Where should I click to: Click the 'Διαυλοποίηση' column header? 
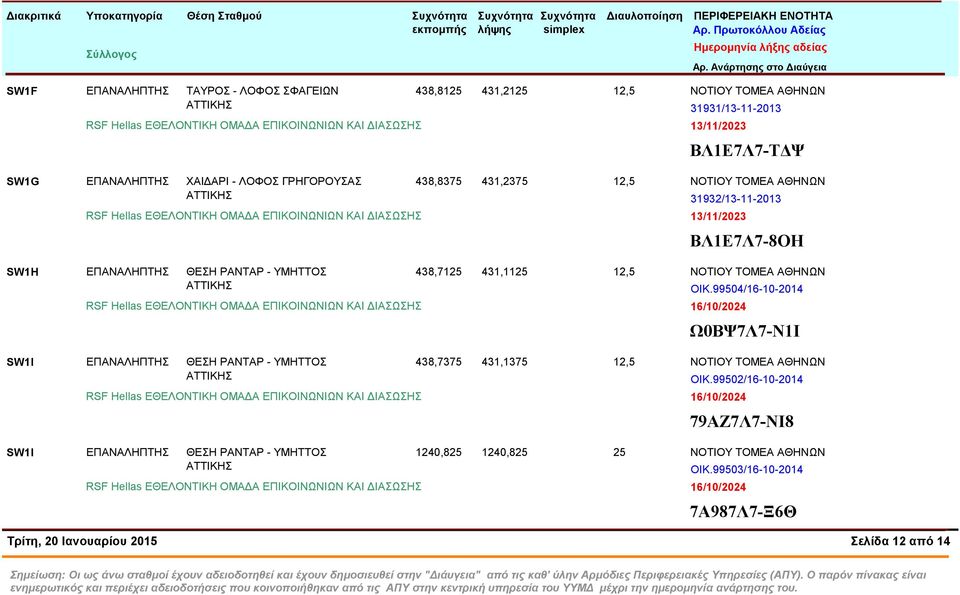pyautogui.click(x=644, y=16)
